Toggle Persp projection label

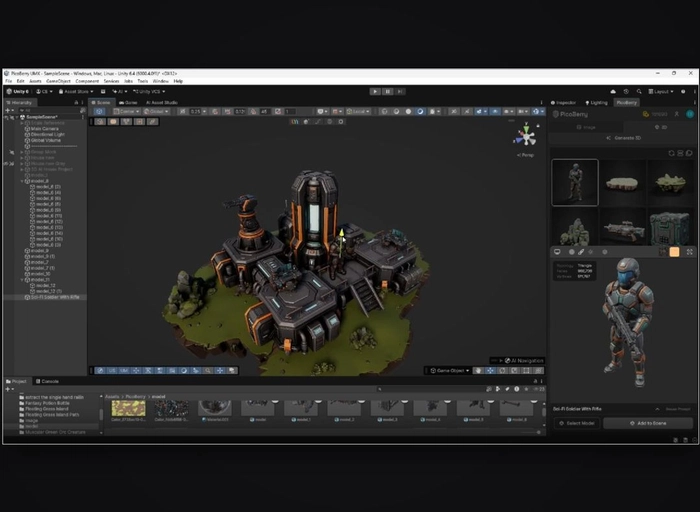click(525, 155)
